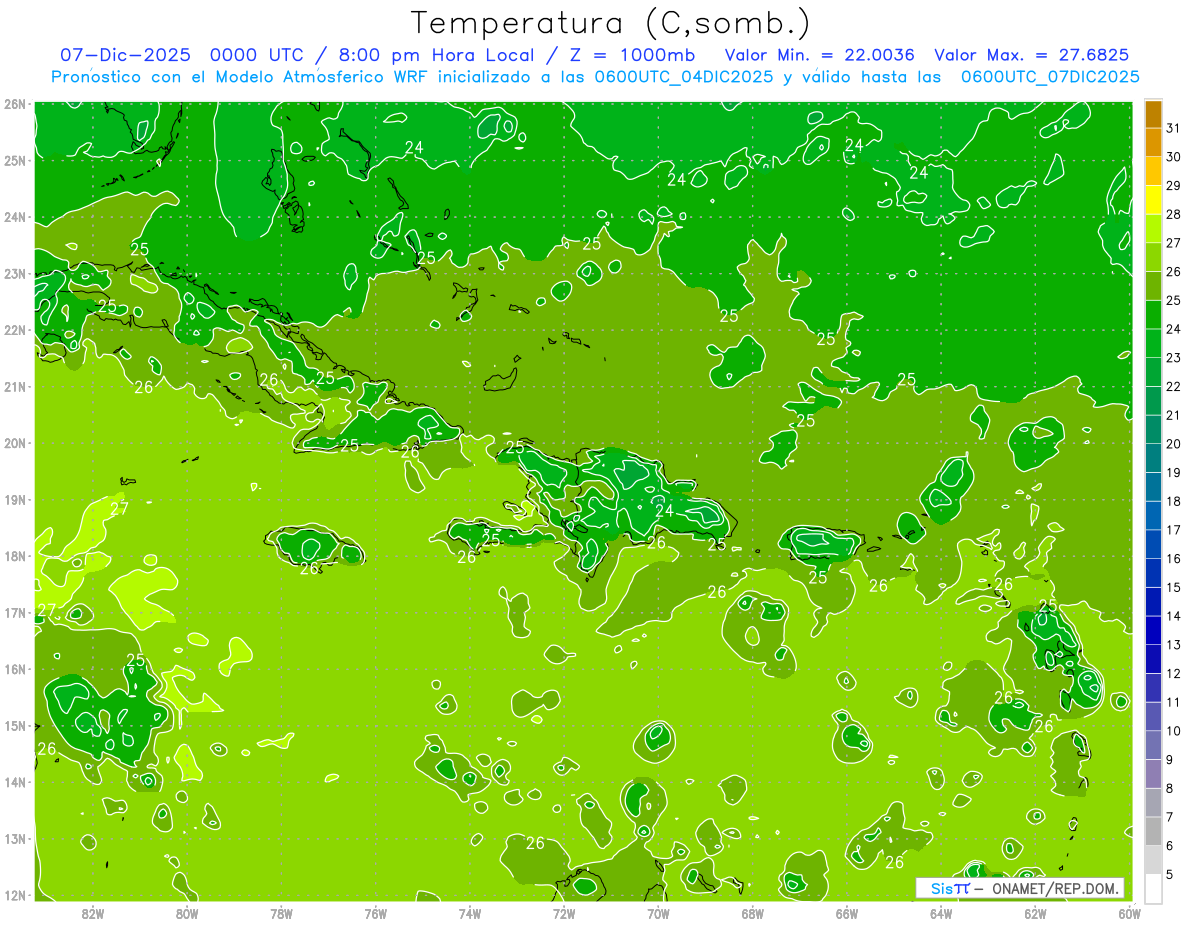Click the latitude label '24N'

14,217
